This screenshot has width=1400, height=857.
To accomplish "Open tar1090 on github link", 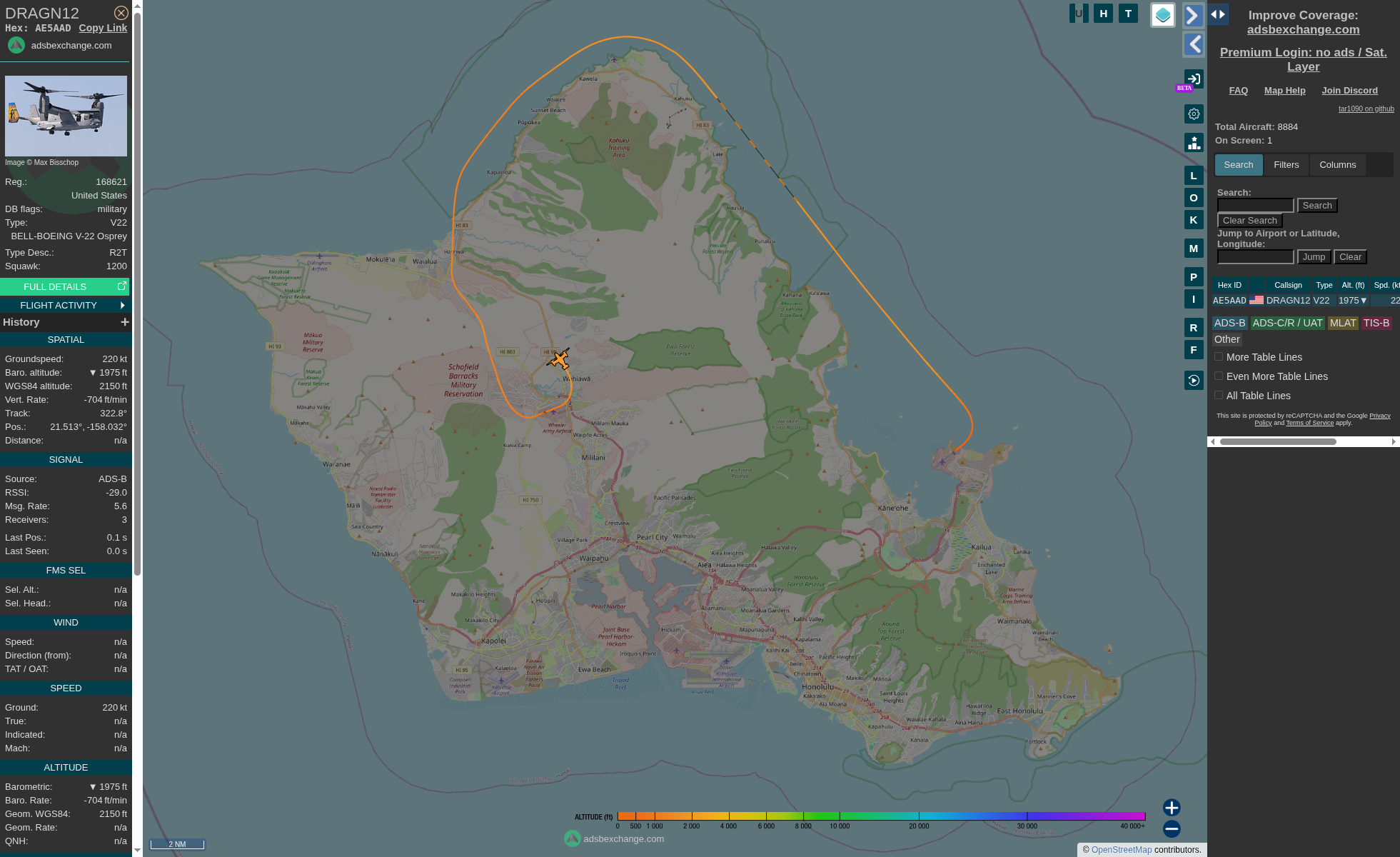I will click(1366, 109).
